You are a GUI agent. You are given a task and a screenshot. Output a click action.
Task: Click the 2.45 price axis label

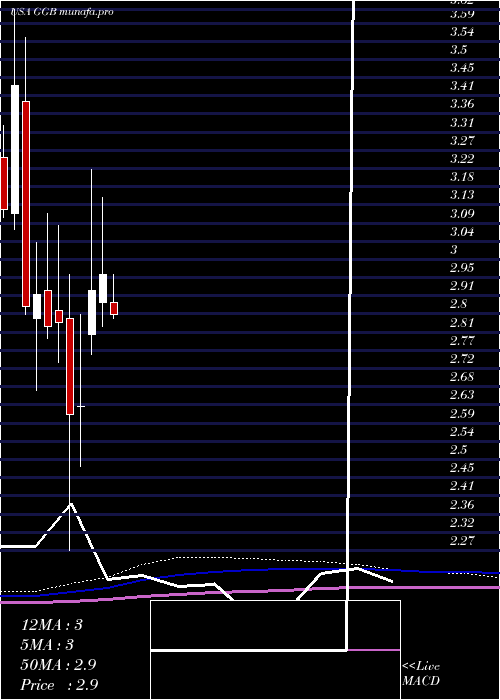(x=462, y=468)
